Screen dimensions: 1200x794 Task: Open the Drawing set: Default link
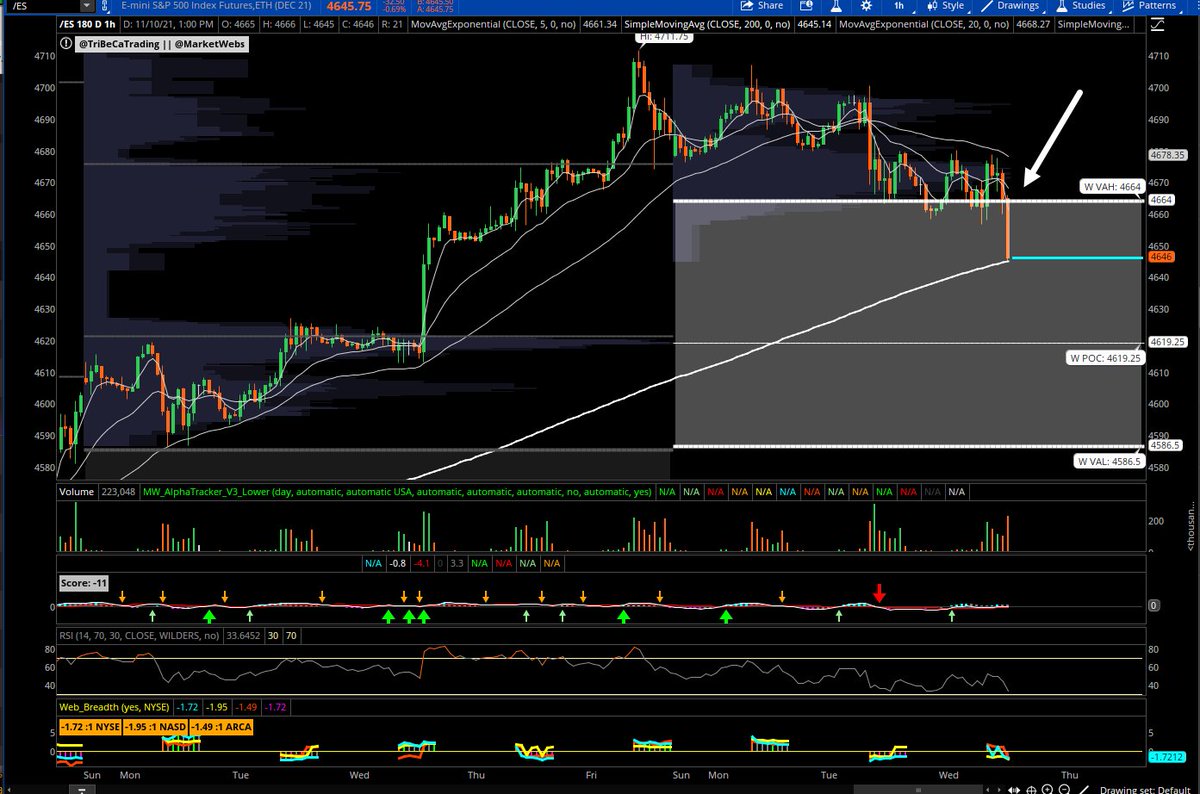1146,789
